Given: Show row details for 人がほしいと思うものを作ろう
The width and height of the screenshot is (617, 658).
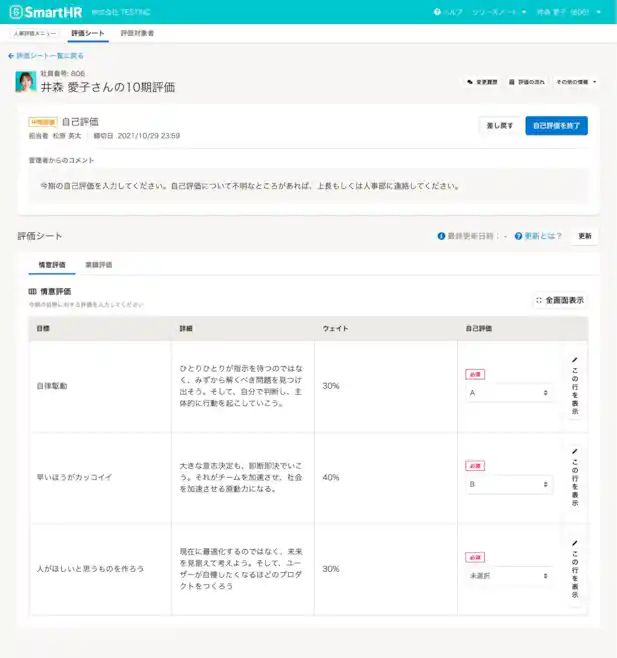Looking at the screenshot, I should (575, 569).
